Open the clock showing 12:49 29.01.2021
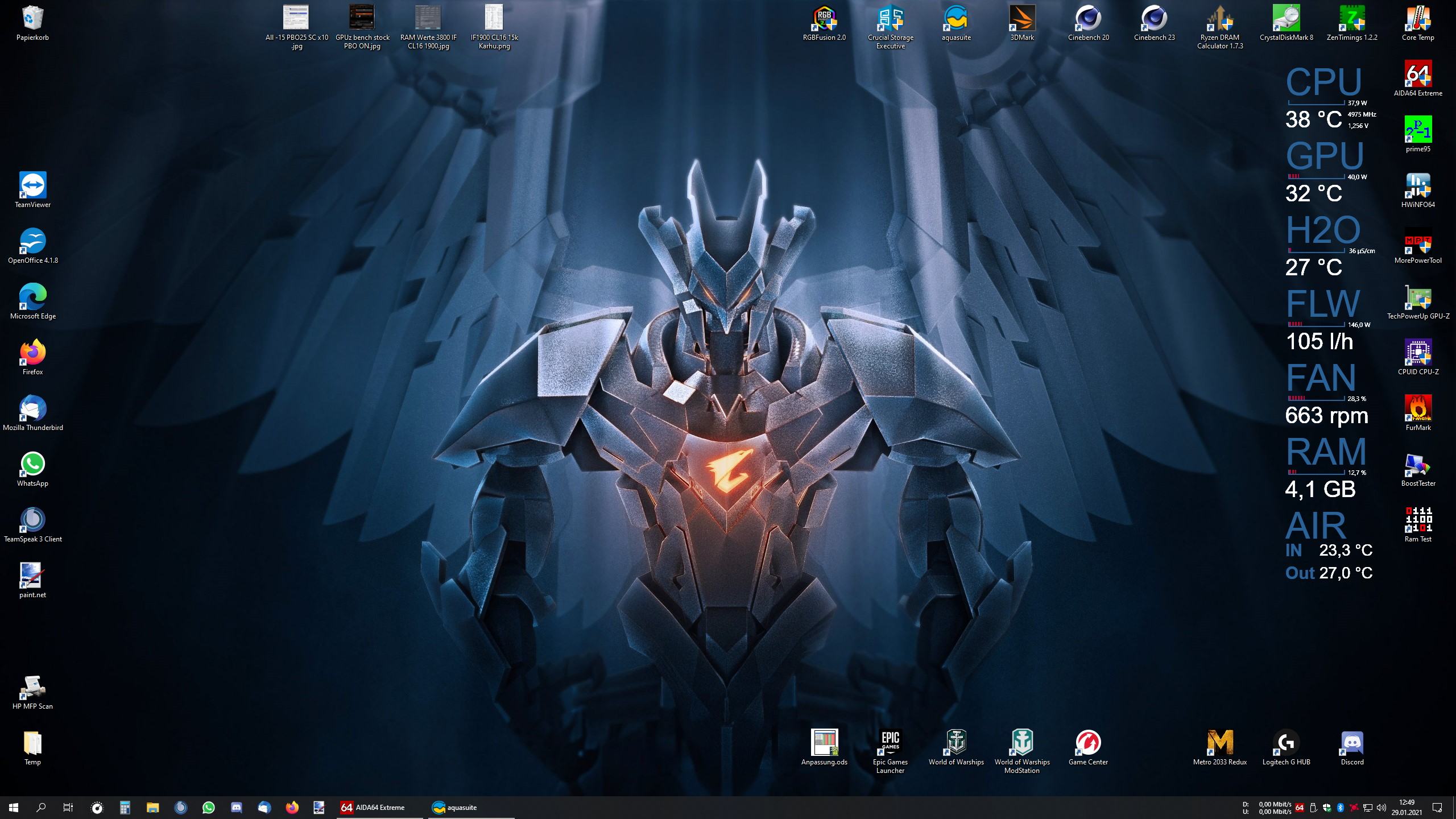This screenshot has height=819, width=1456. pos(1407,808)
